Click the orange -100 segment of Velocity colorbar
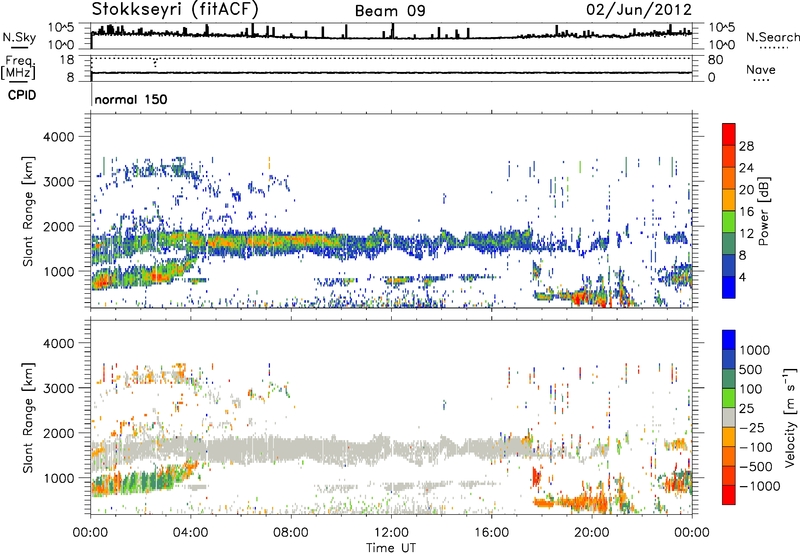This screenshot has width=800, height=554. (x=729, y=457)
